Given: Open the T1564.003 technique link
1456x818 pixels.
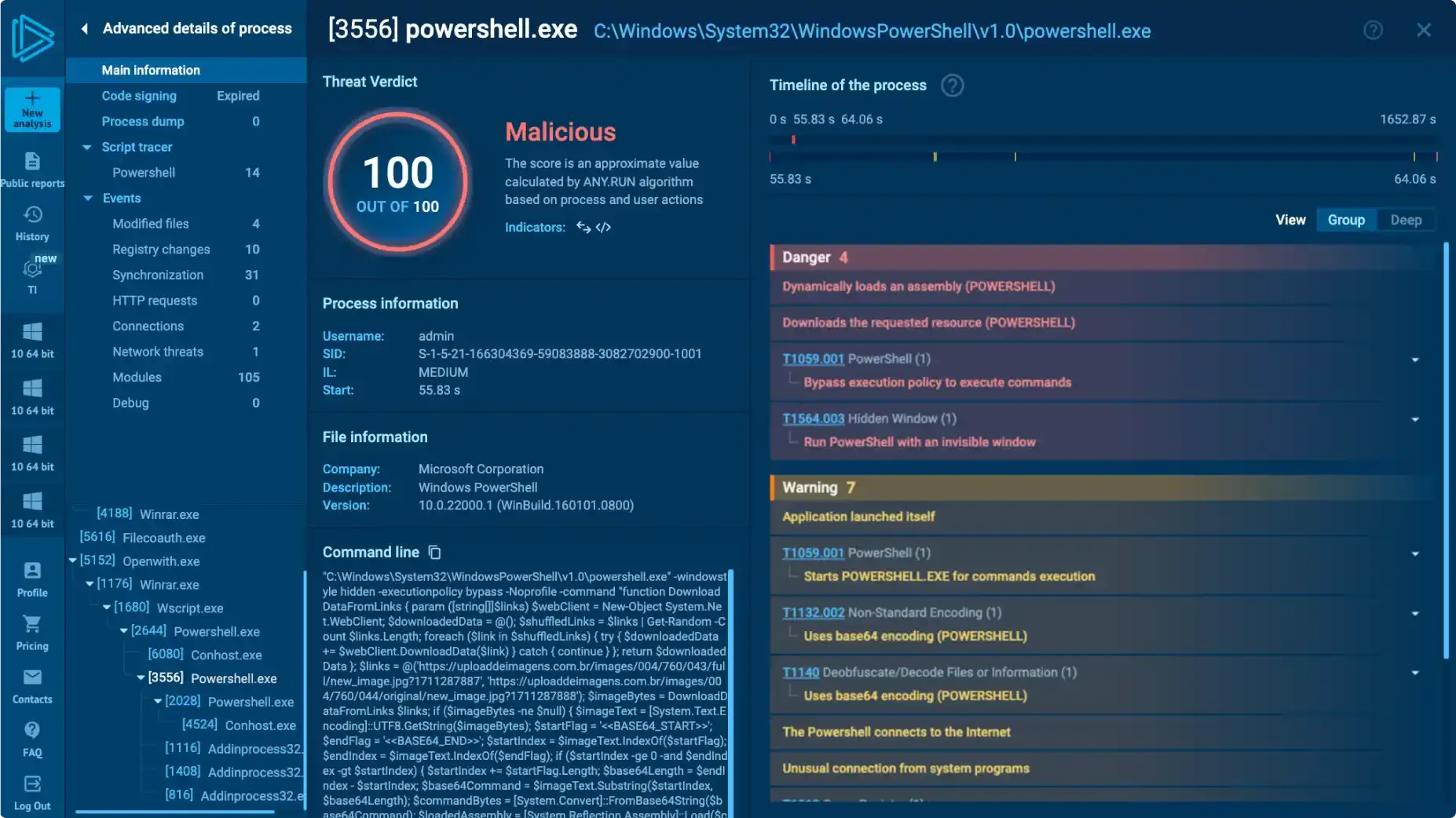Looking at the screenshot, I should tap(813, 419).
